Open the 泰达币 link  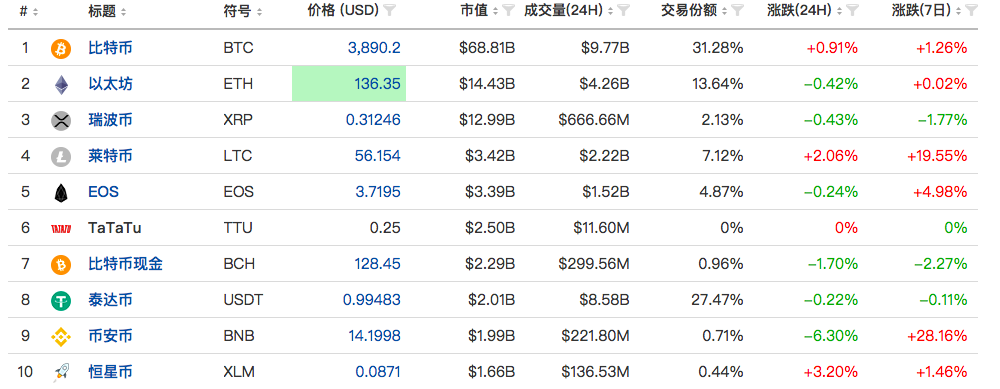click(110, 300)
